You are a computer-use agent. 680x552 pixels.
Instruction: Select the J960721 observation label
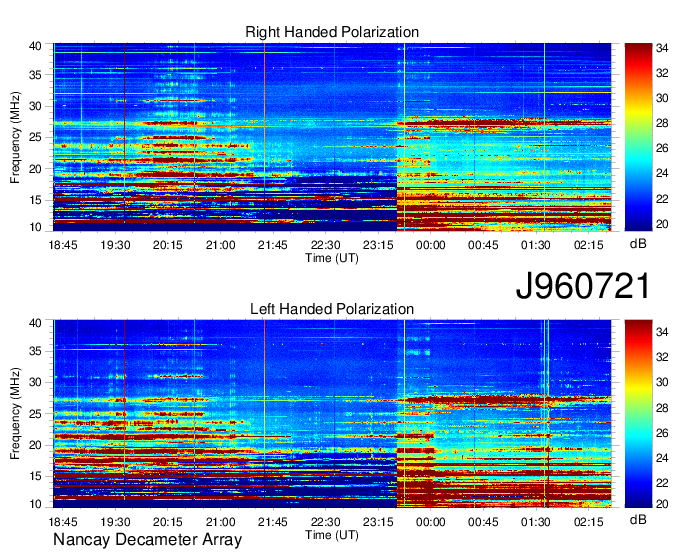(x=583, y=286)
